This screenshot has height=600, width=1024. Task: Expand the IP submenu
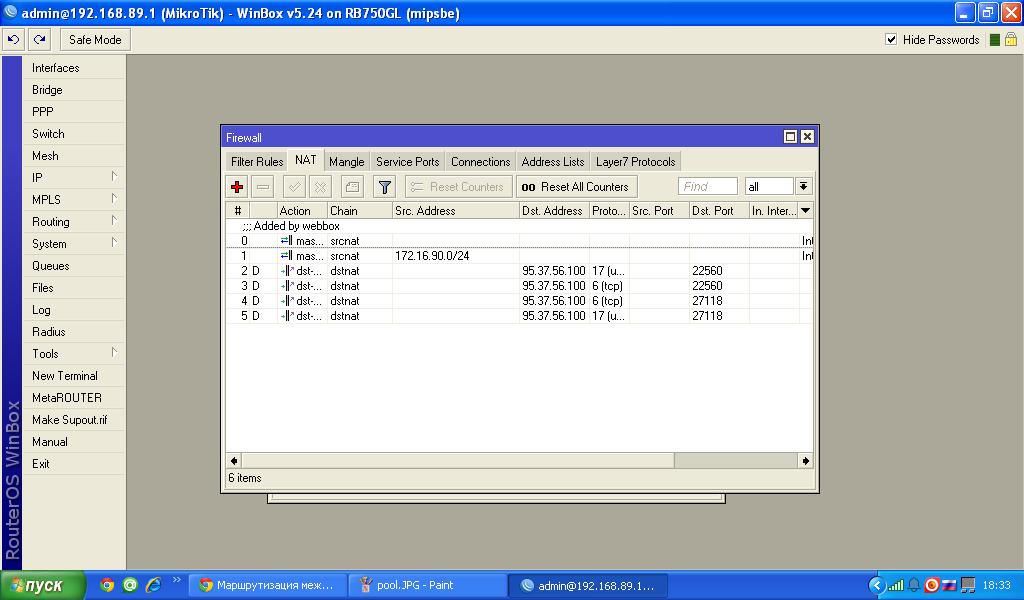pos(74,178)
